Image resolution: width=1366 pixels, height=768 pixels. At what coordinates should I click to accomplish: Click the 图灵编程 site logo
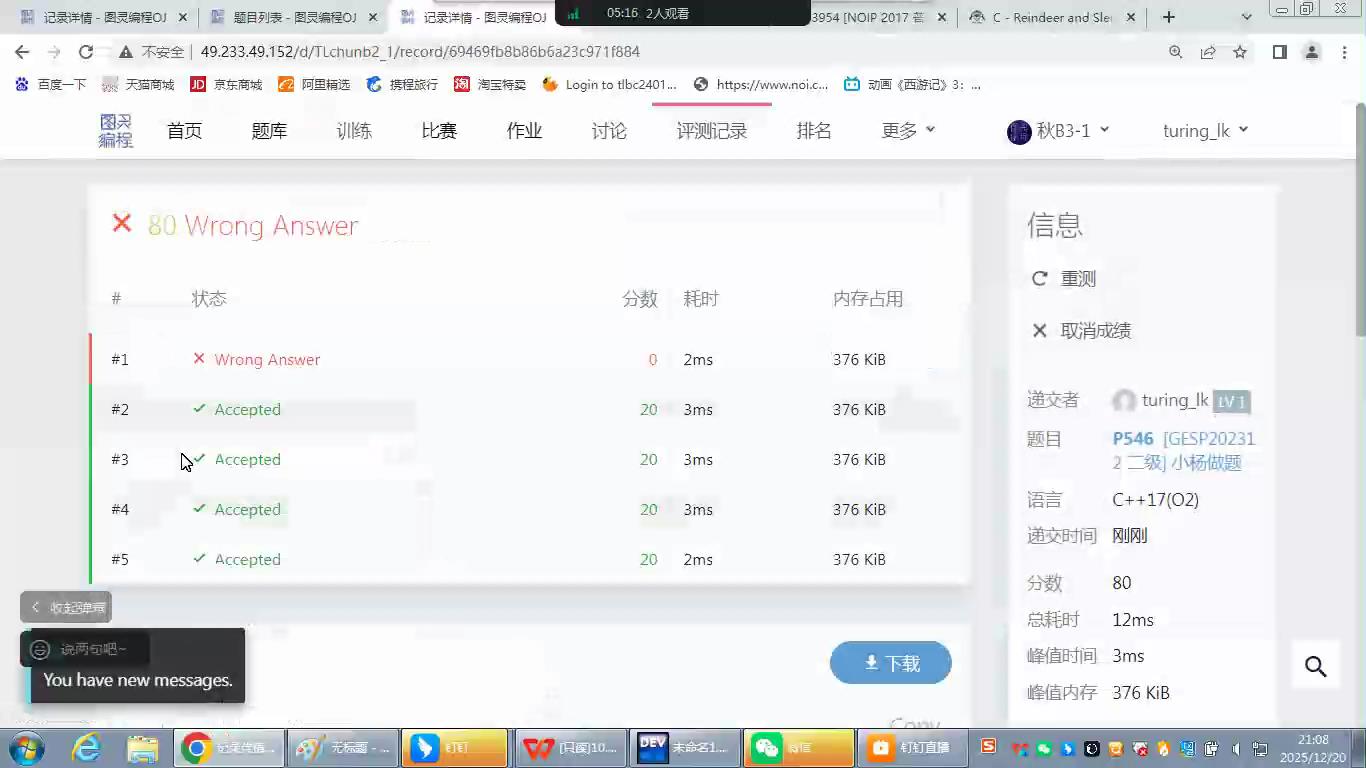point(115,131)
